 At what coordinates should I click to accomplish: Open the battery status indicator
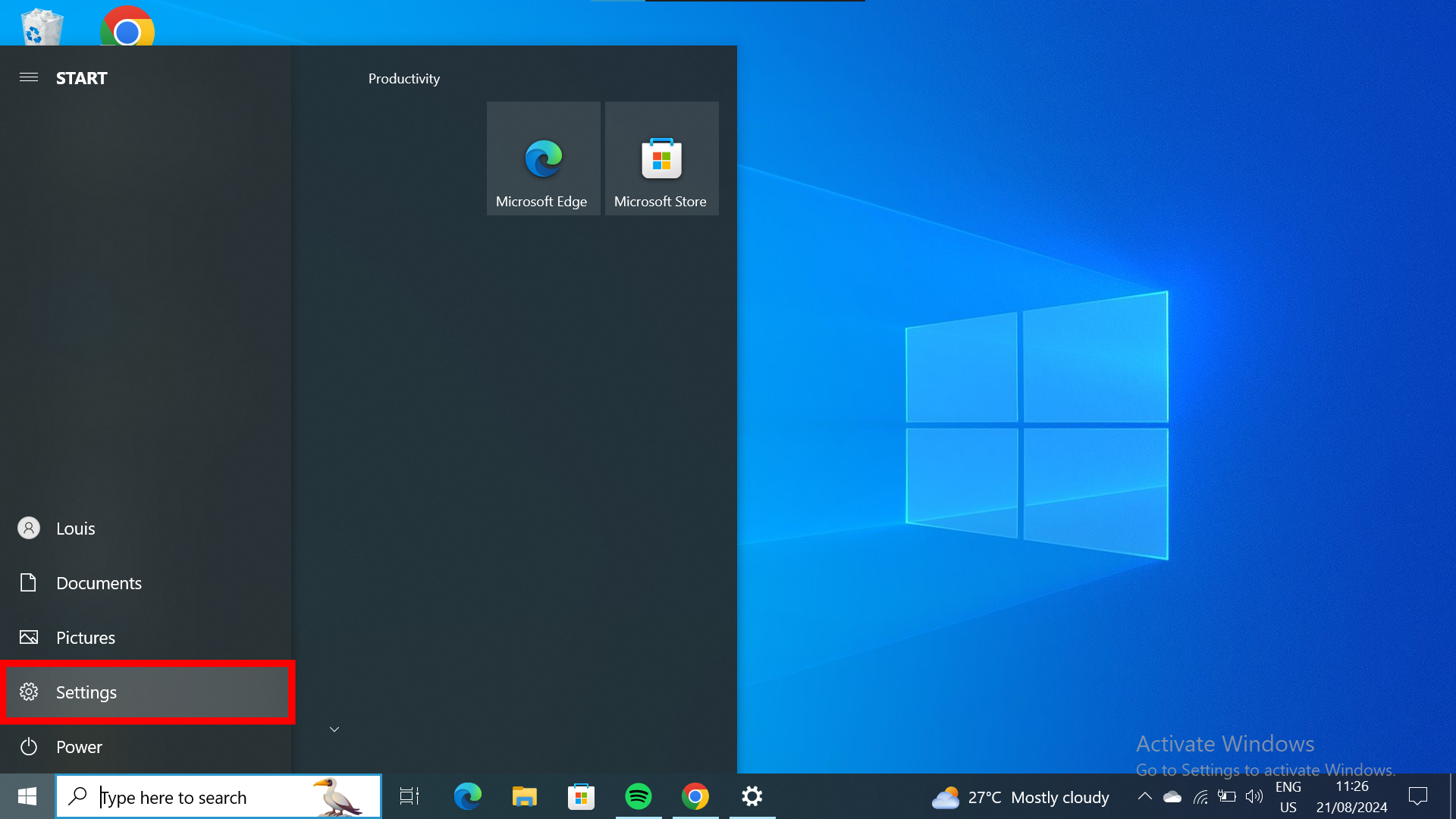(x=1227, y=796)
